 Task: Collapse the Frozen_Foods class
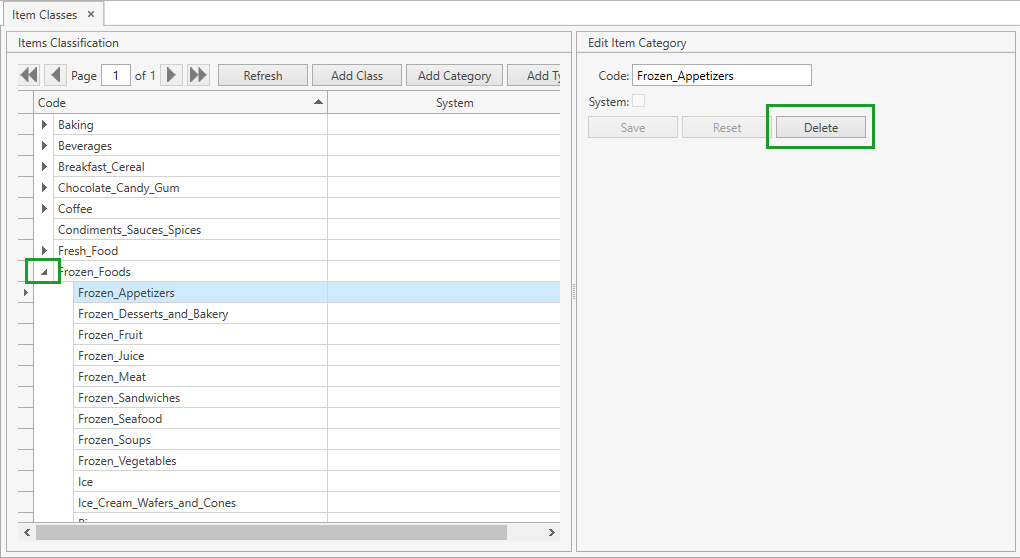pos(44,272)
